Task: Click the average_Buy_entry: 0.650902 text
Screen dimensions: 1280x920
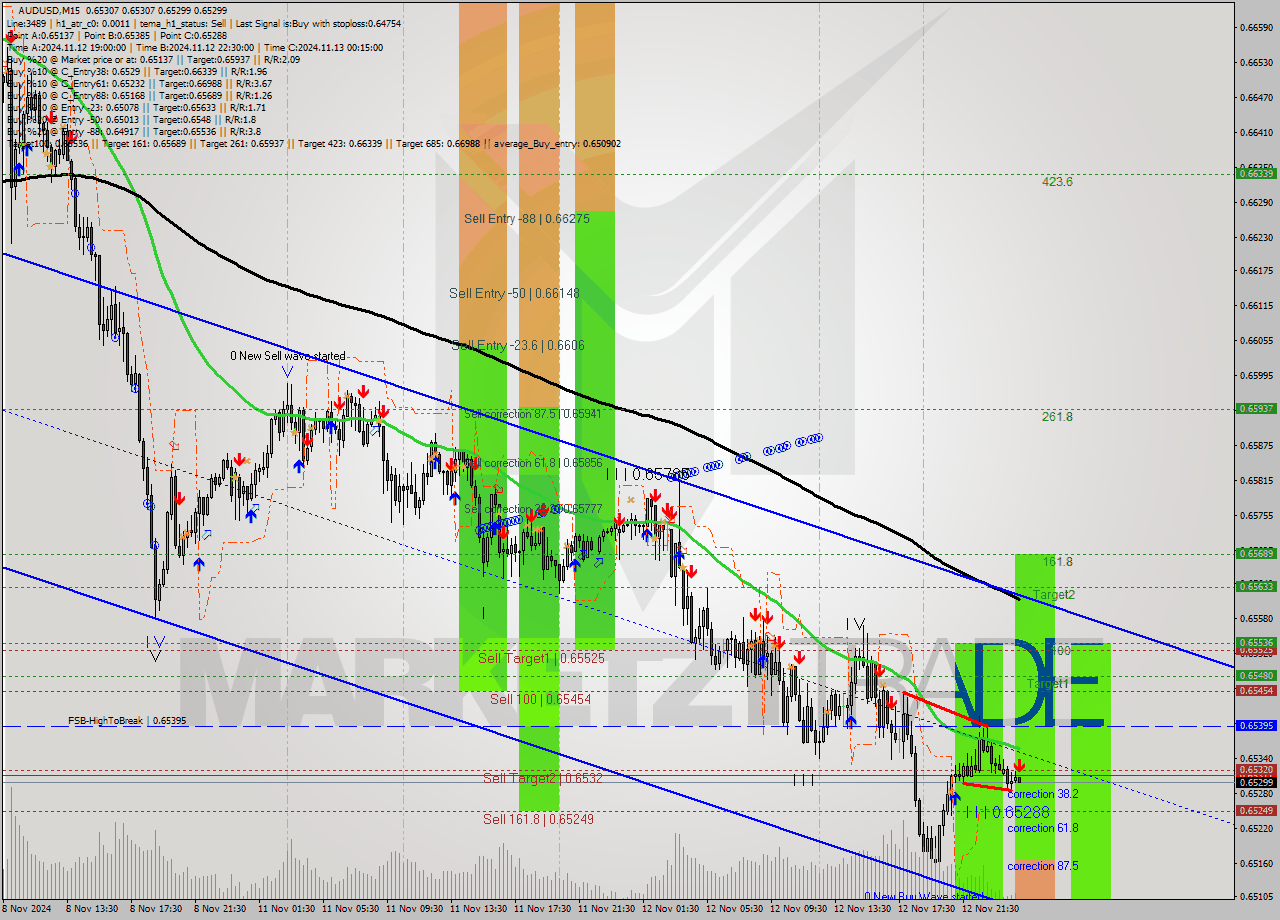Action: coord(557,144)
